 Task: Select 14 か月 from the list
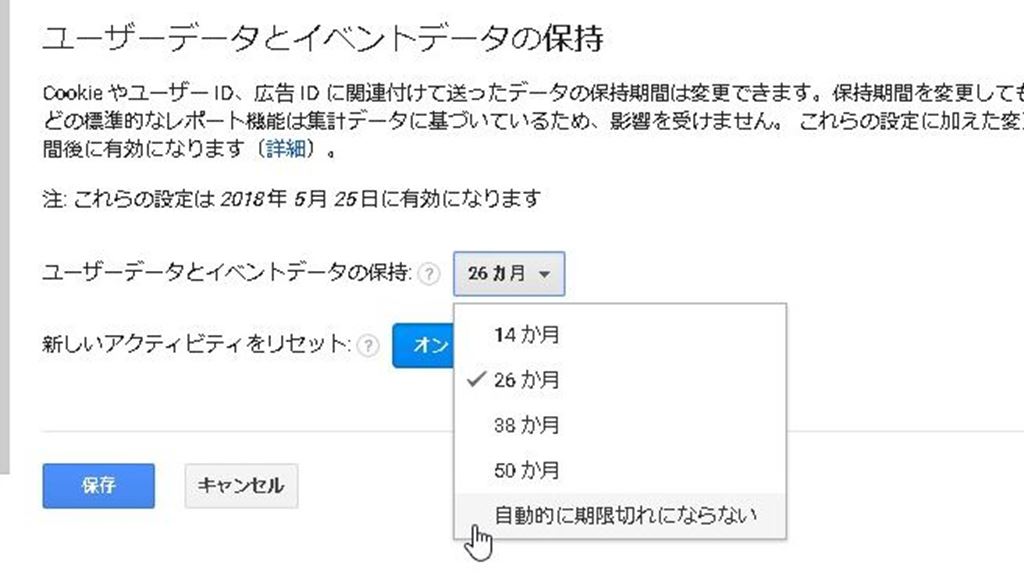(x=527, y=335)
